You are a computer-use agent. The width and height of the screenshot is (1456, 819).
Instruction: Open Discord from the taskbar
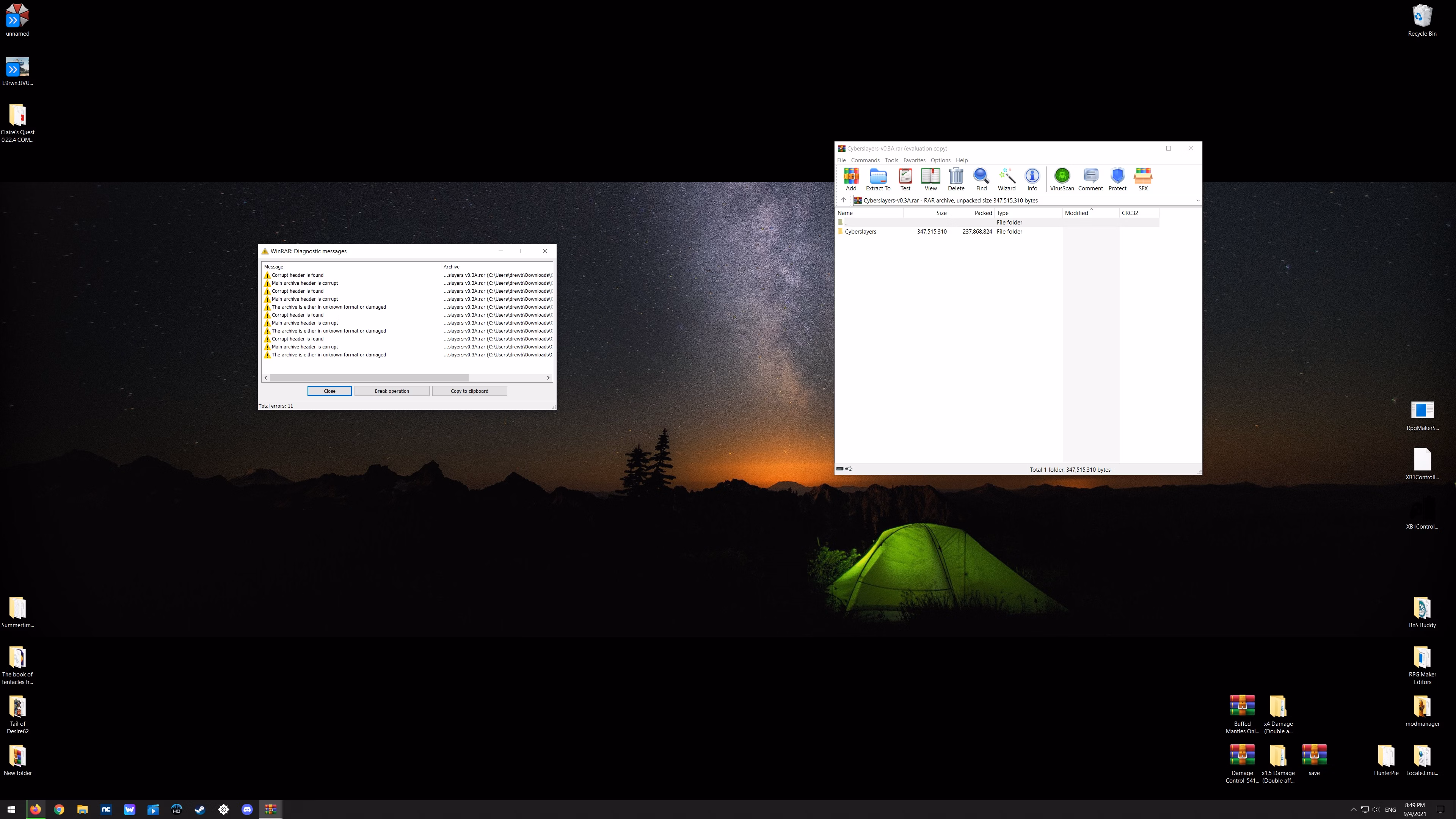pos(247,810)
